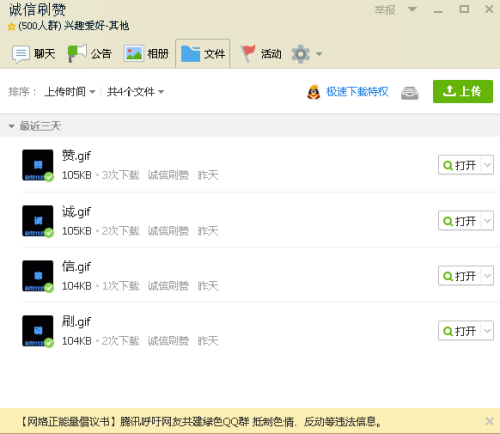
Task: Click uploader name 诚信刷赞 on 赞.gif row
Action: coord(168,175)
